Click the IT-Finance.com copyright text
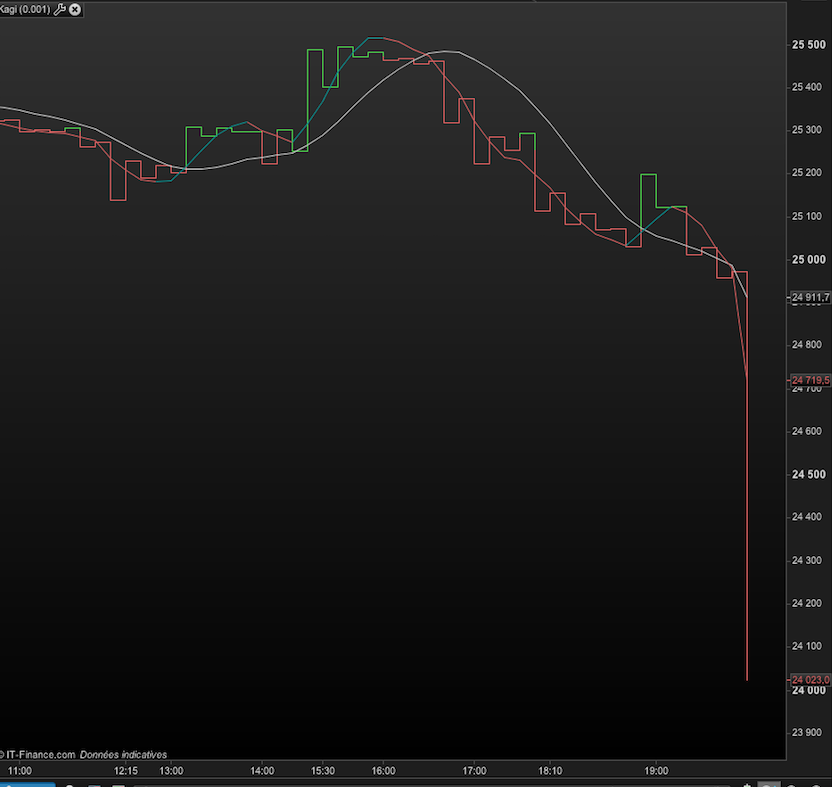832x787 pixels. (x=38, y=754)
